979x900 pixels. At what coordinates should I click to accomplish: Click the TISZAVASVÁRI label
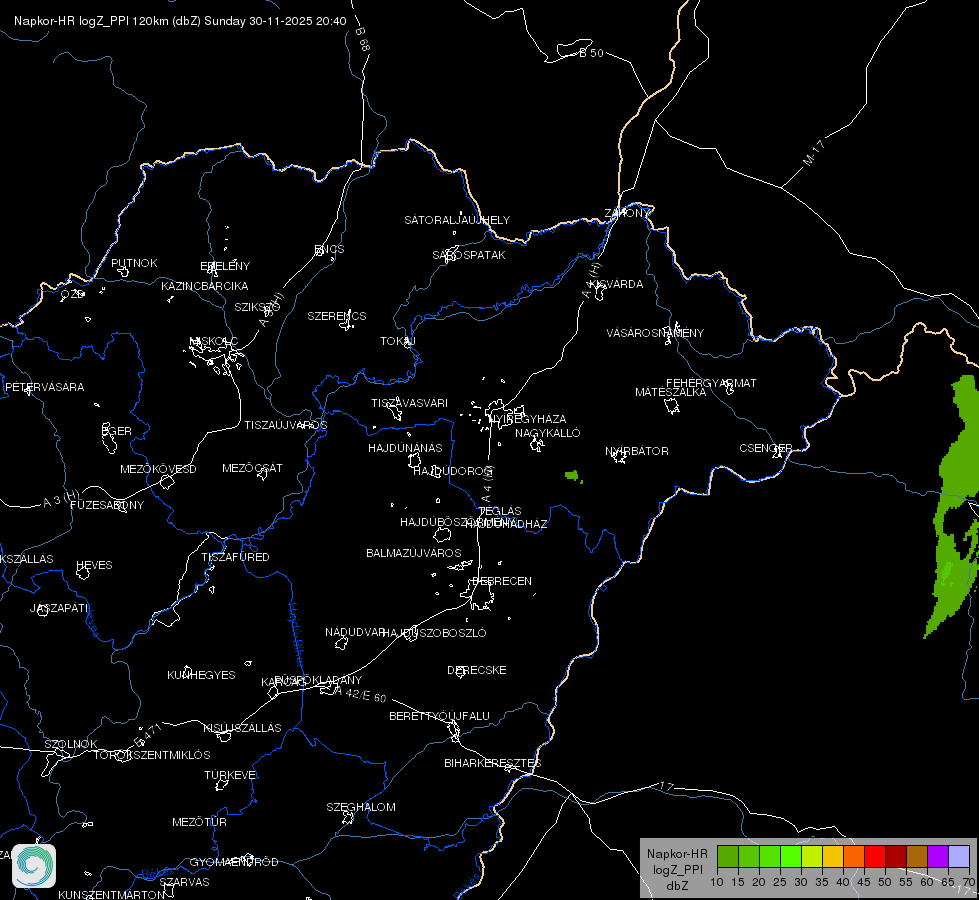pos(410,403)
